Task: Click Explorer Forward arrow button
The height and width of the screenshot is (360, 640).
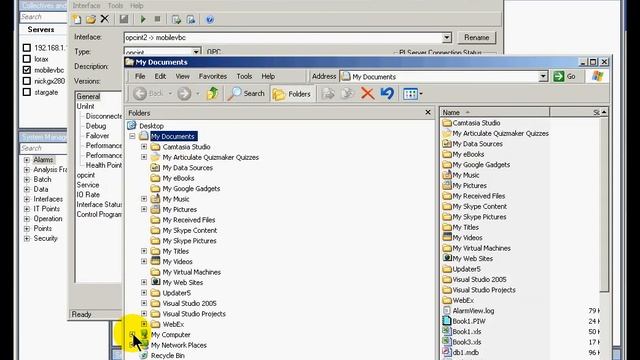Action: pyautogui.click(x=184, y=94)
